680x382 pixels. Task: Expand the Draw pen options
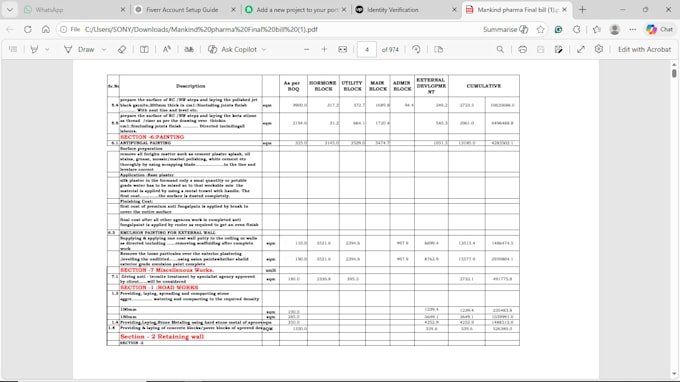(x=104, y=49)
